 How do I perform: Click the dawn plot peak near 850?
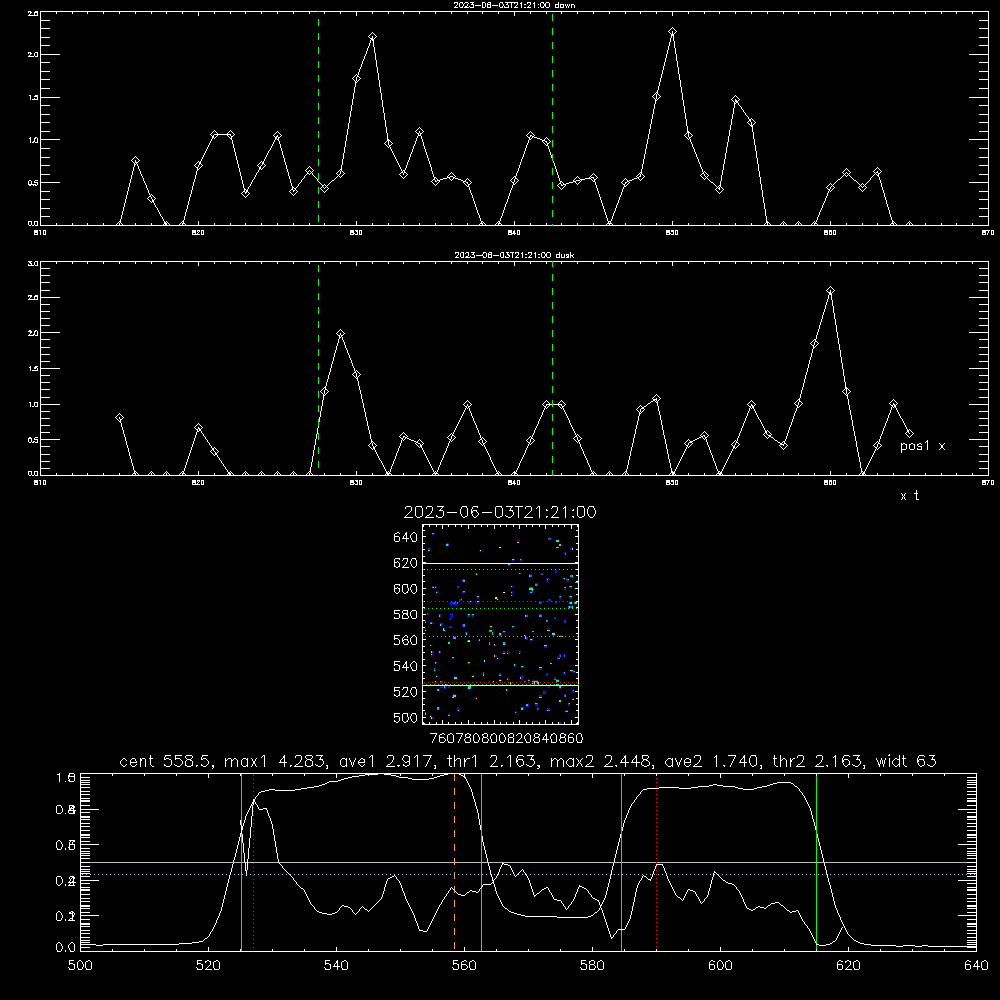(672, 31)
